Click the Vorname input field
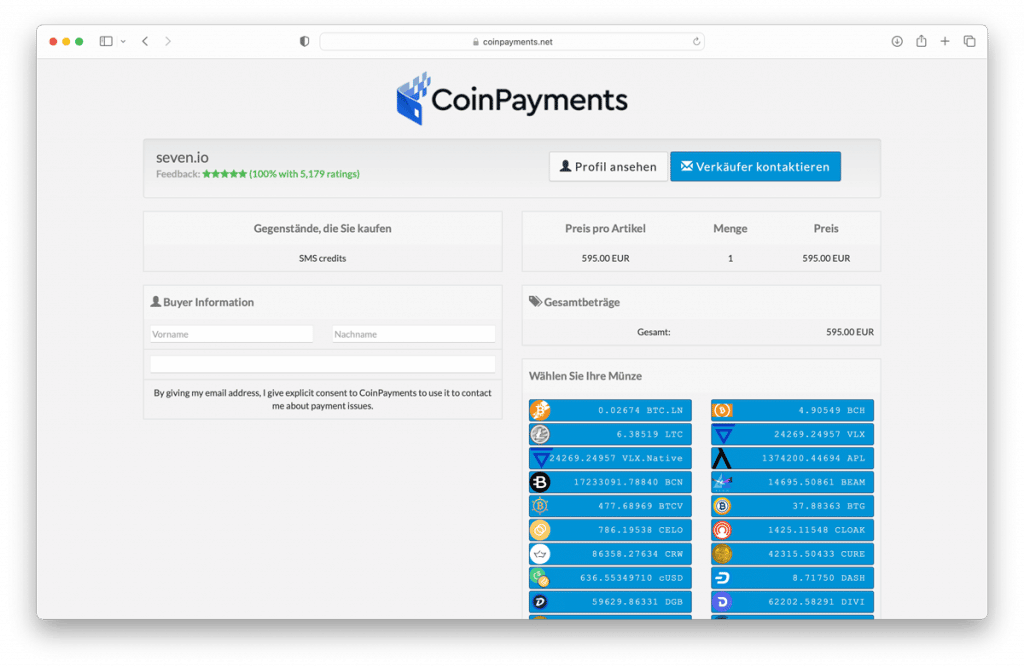 [x=230, y=333]
